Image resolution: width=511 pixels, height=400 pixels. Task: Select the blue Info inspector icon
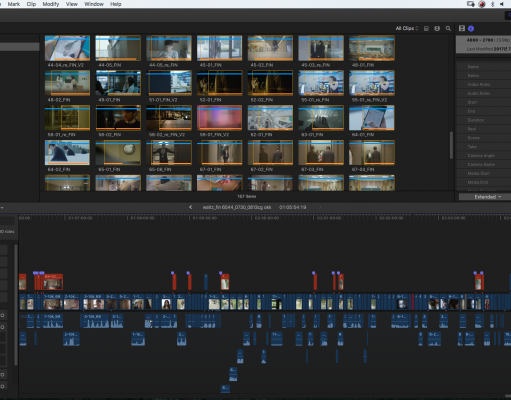(471, 29)
